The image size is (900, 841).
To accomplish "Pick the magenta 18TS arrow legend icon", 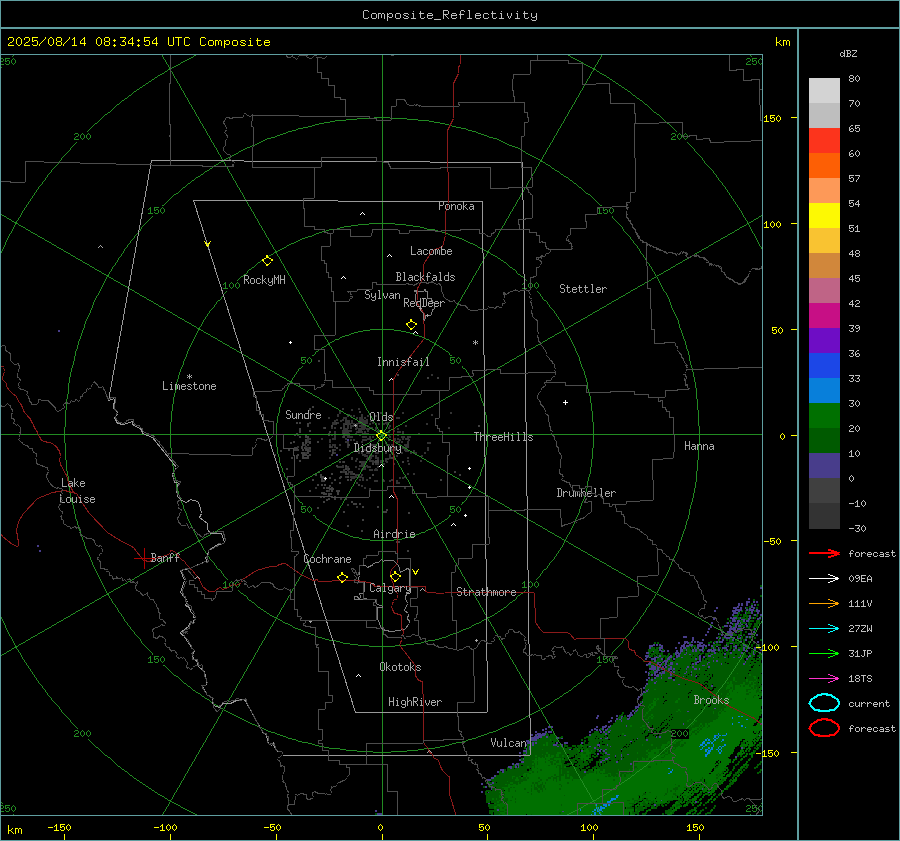I will [824, 679].
